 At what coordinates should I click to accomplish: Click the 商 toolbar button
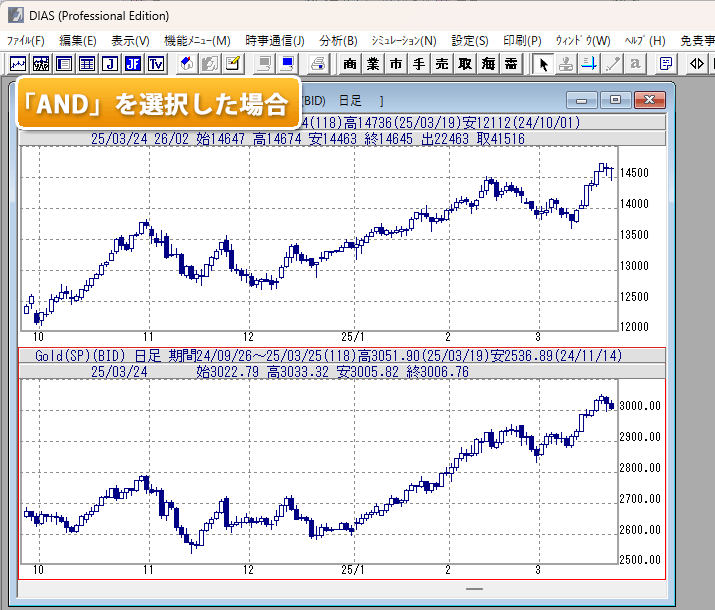point(350,64)
